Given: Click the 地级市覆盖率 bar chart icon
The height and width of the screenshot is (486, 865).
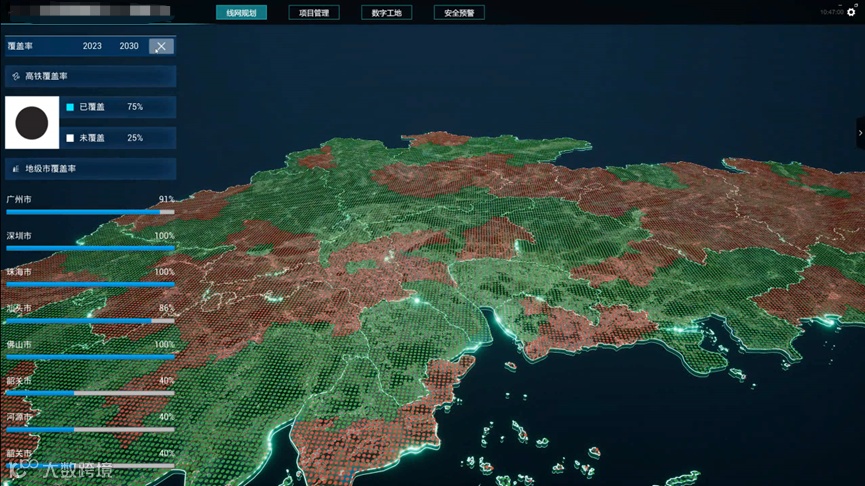Looking at the screenshot, I should 15,169.
